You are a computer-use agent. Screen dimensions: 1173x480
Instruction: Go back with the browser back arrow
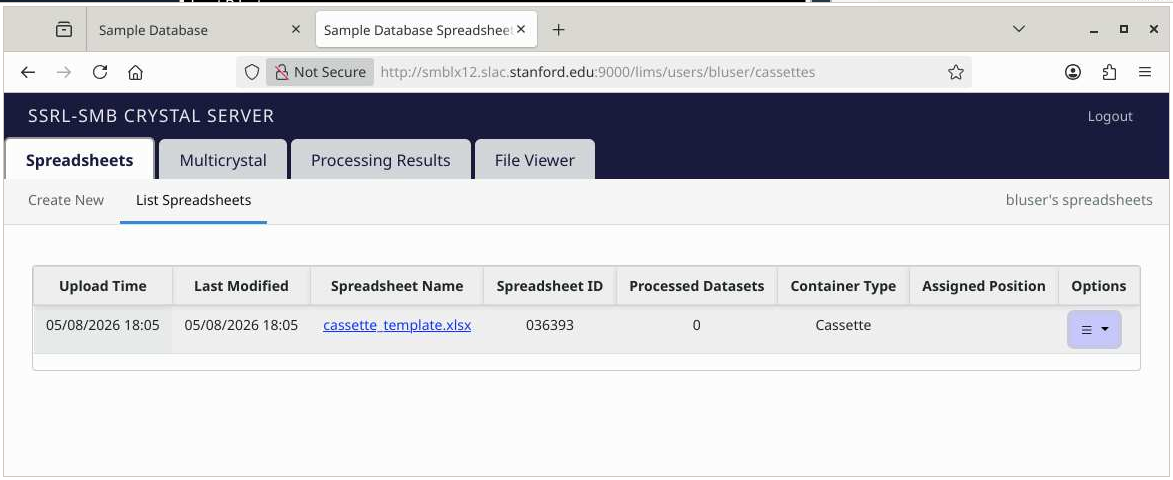pyautogui.click(x=28, y=73)
